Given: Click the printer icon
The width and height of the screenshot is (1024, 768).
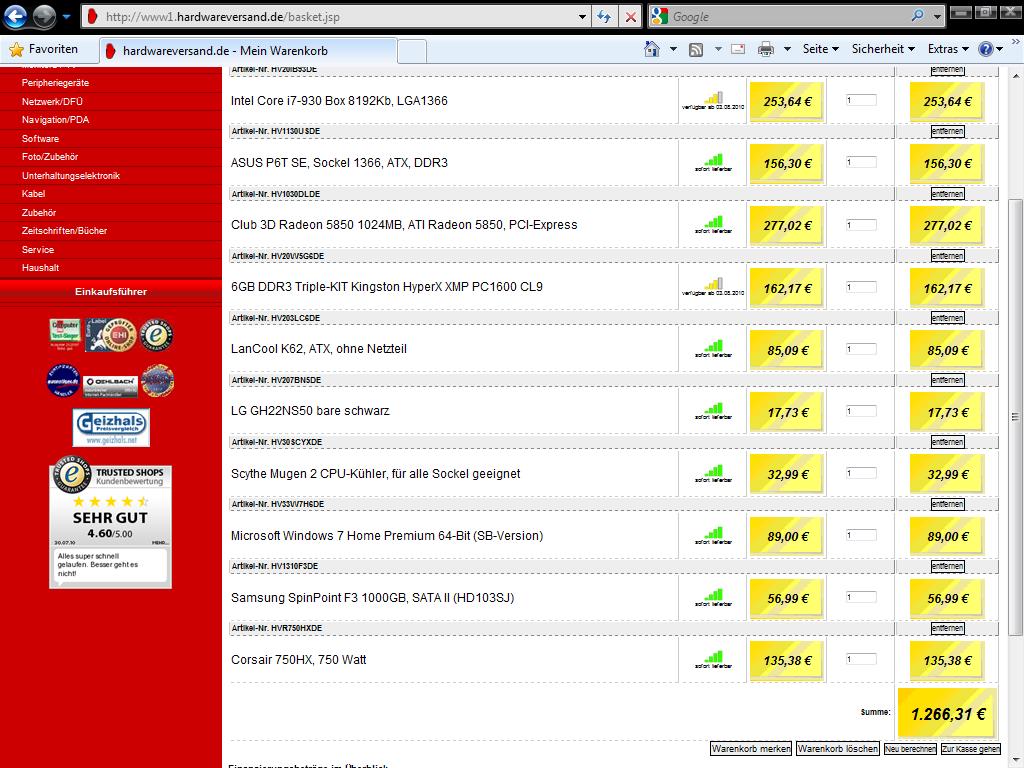Looking at the screenshot, I should (x=765, y=49).
